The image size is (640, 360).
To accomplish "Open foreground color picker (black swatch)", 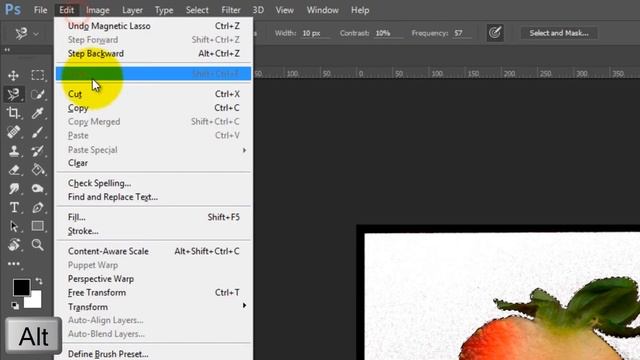I will coord(21,287).
